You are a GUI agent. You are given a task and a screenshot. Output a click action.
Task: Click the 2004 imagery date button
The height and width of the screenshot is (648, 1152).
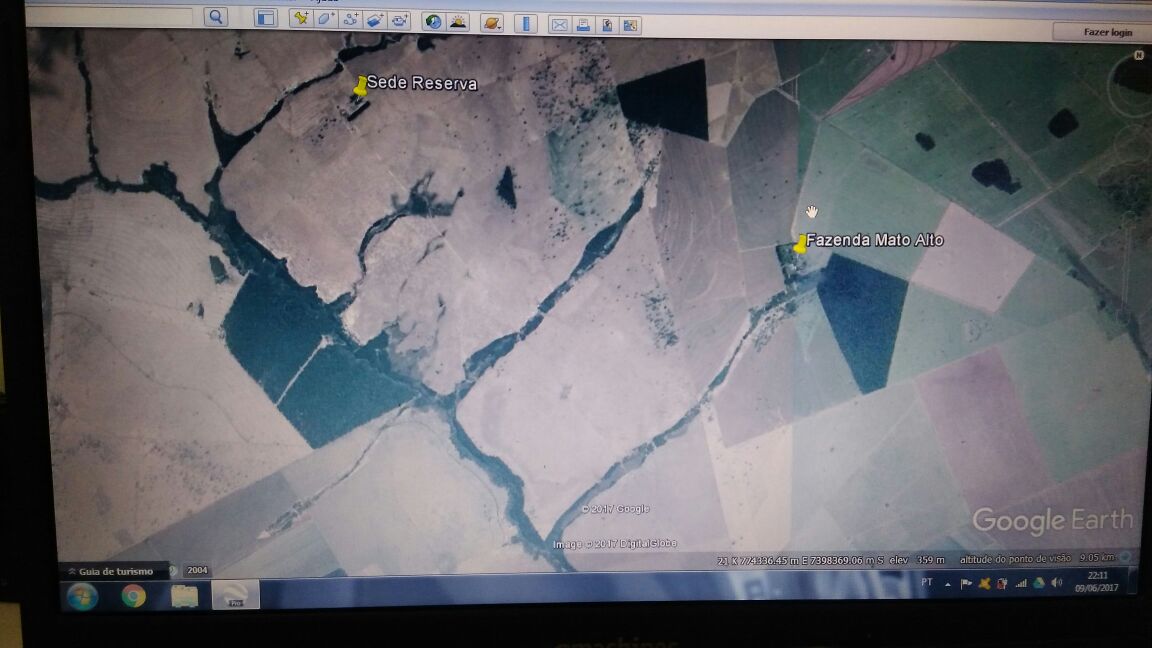coord(197,570)
